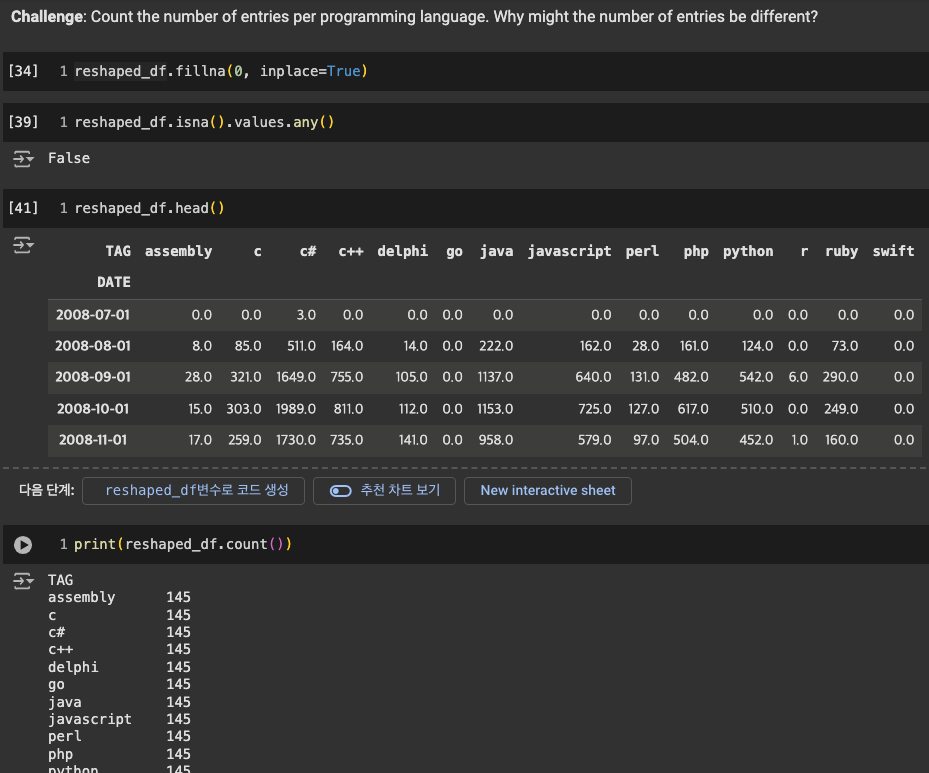929x773 pixels.
Task: Click the 'go' column header
Action: 454,252
